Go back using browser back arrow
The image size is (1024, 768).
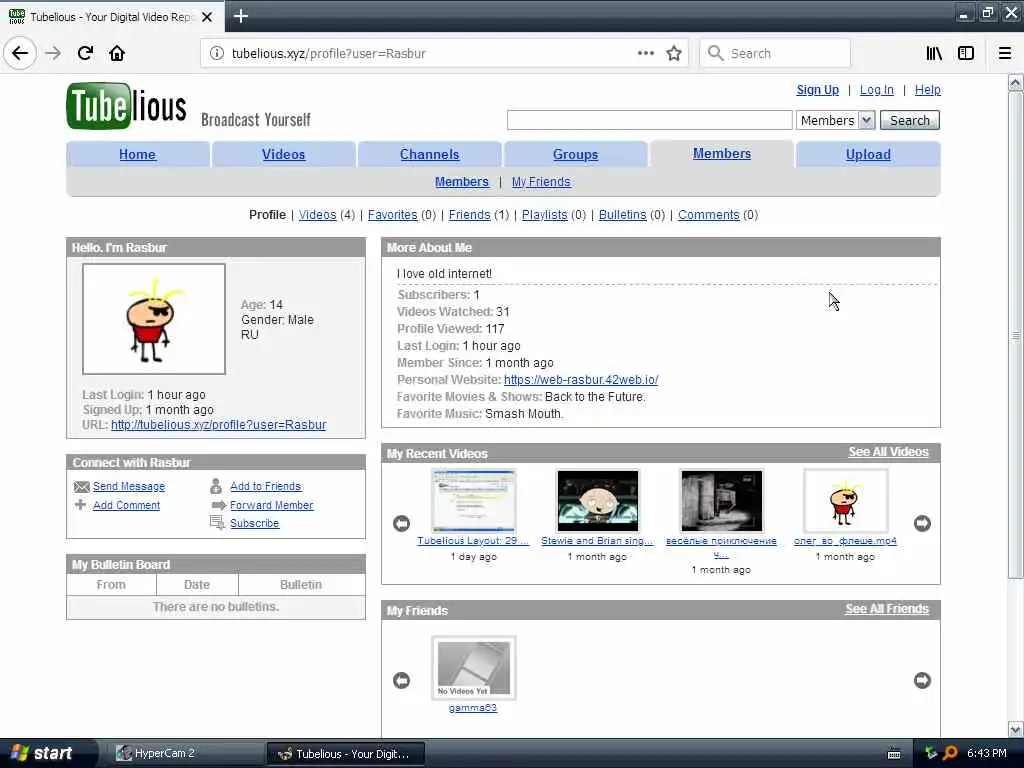tap(20, 53)
